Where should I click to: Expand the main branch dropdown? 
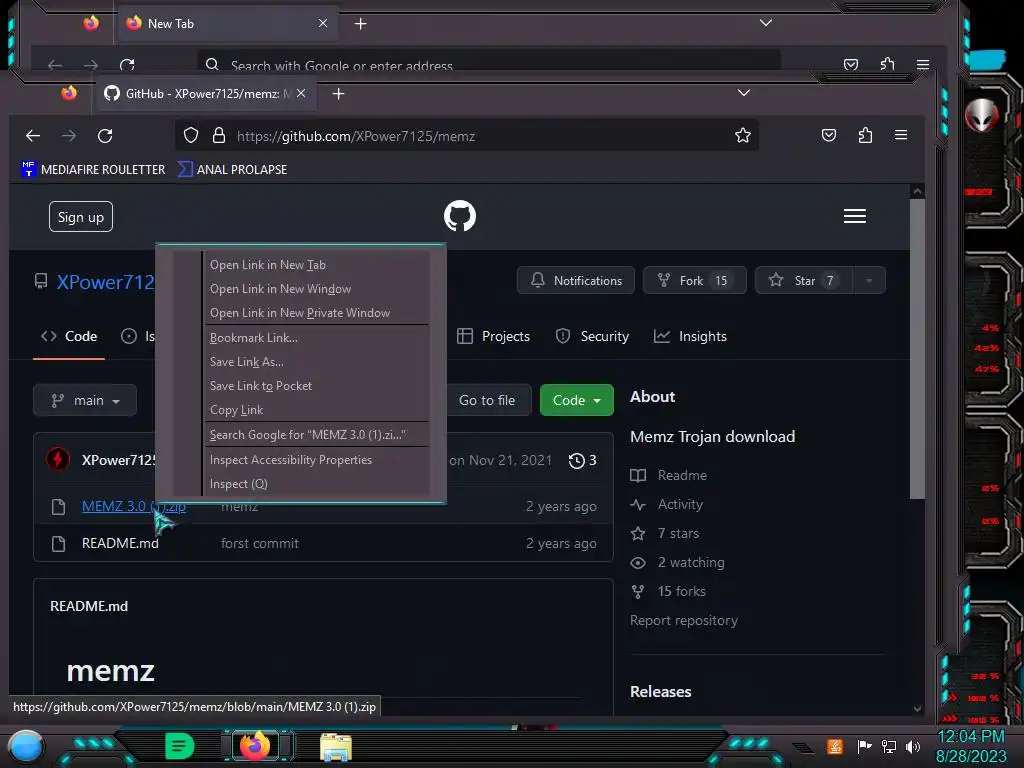click(x=85, y=400)
